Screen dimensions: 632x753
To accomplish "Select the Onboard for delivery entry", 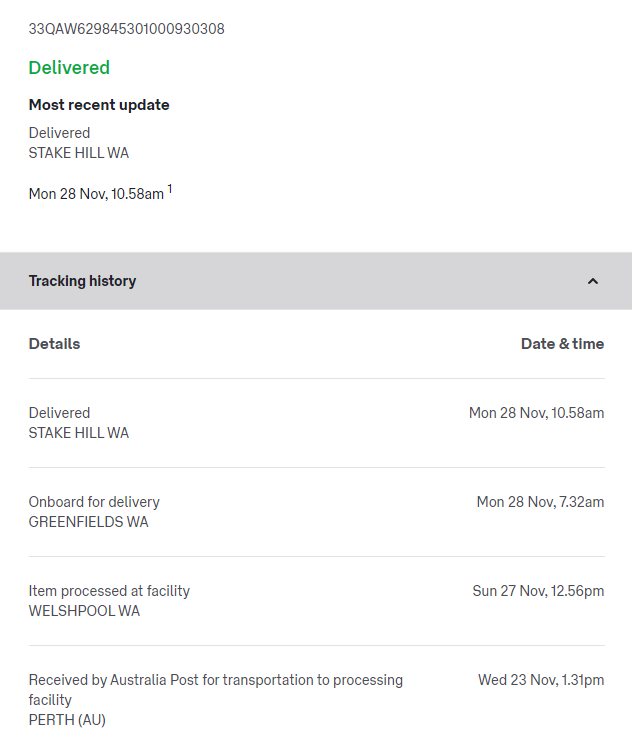I will 94,502.
